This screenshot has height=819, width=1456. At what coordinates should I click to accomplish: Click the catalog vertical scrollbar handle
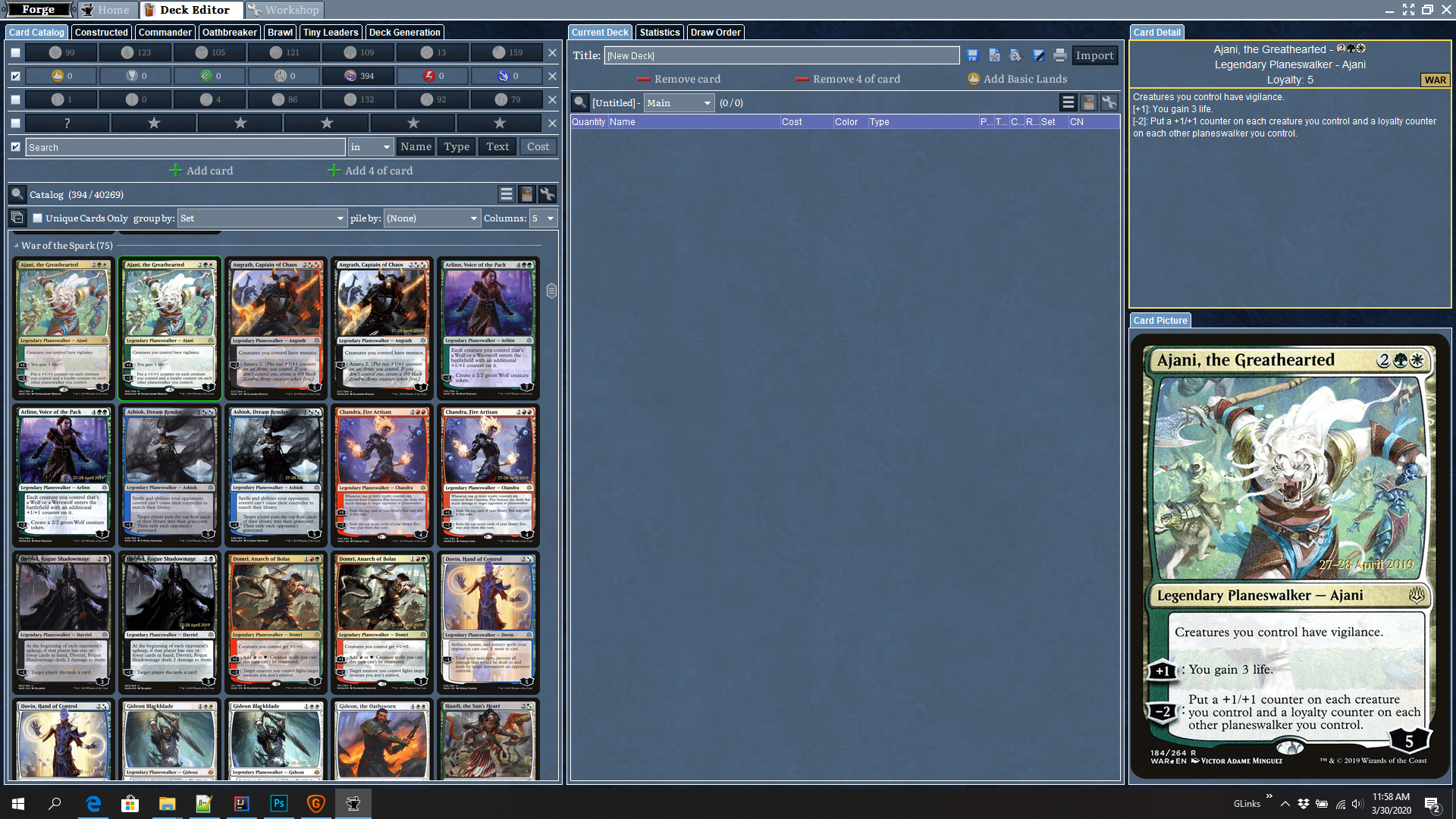coord(551,291)
